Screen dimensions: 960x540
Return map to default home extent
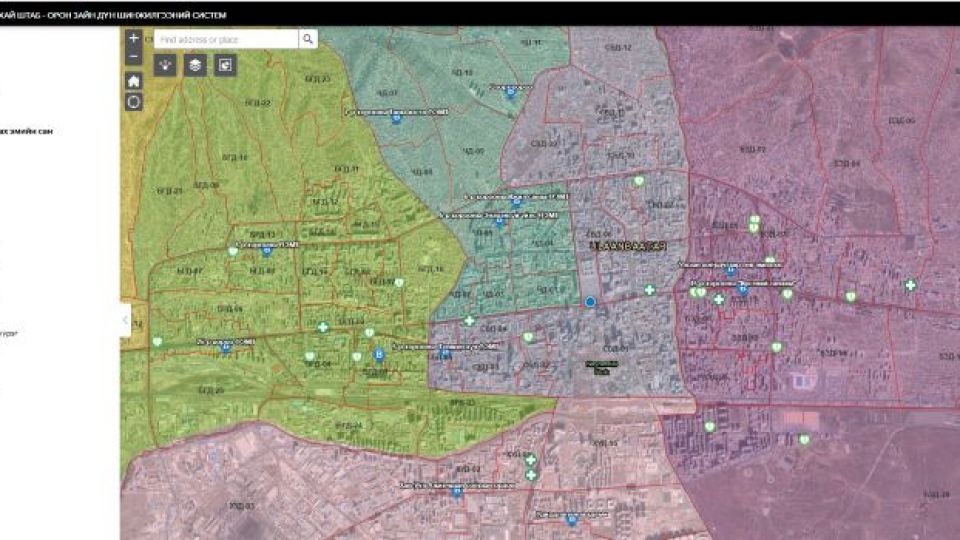pyautogui.click(x=133, y=81)
